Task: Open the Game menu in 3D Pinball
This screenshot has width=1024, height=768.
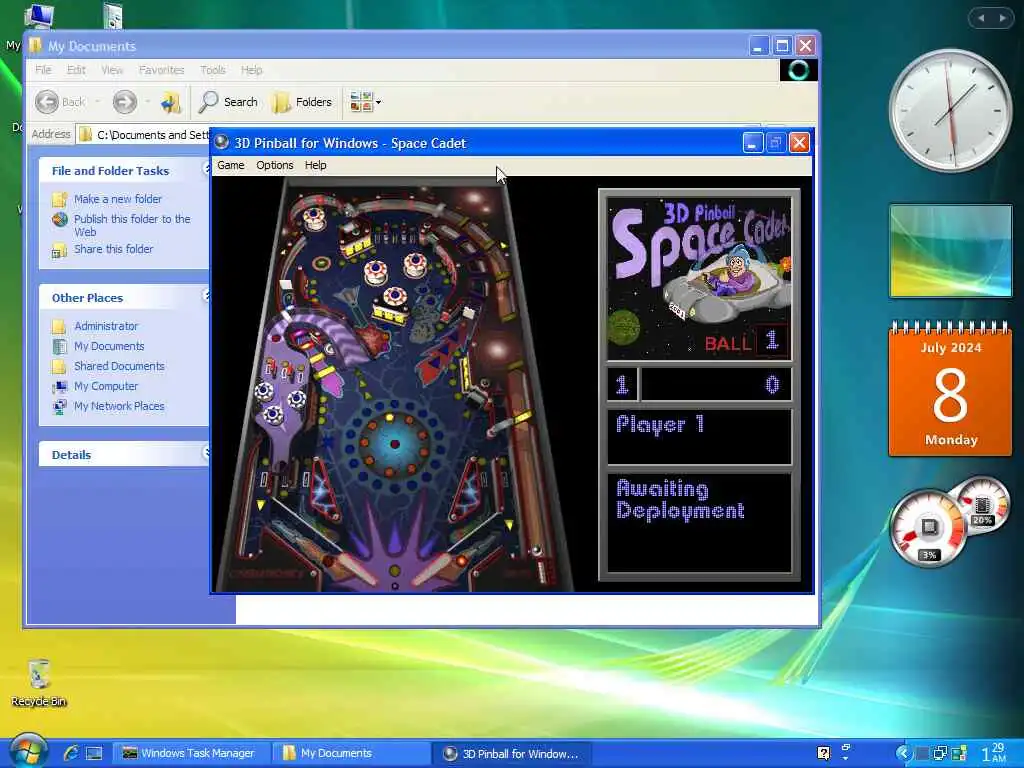Action: point(231,165)
